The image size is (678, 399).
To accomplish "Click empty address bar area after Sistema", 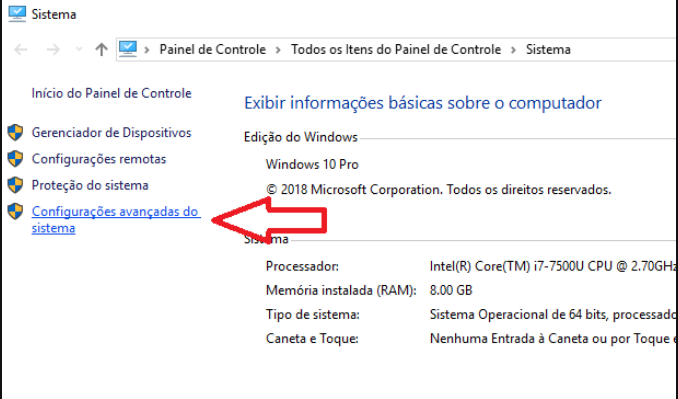I will (623, 49).
